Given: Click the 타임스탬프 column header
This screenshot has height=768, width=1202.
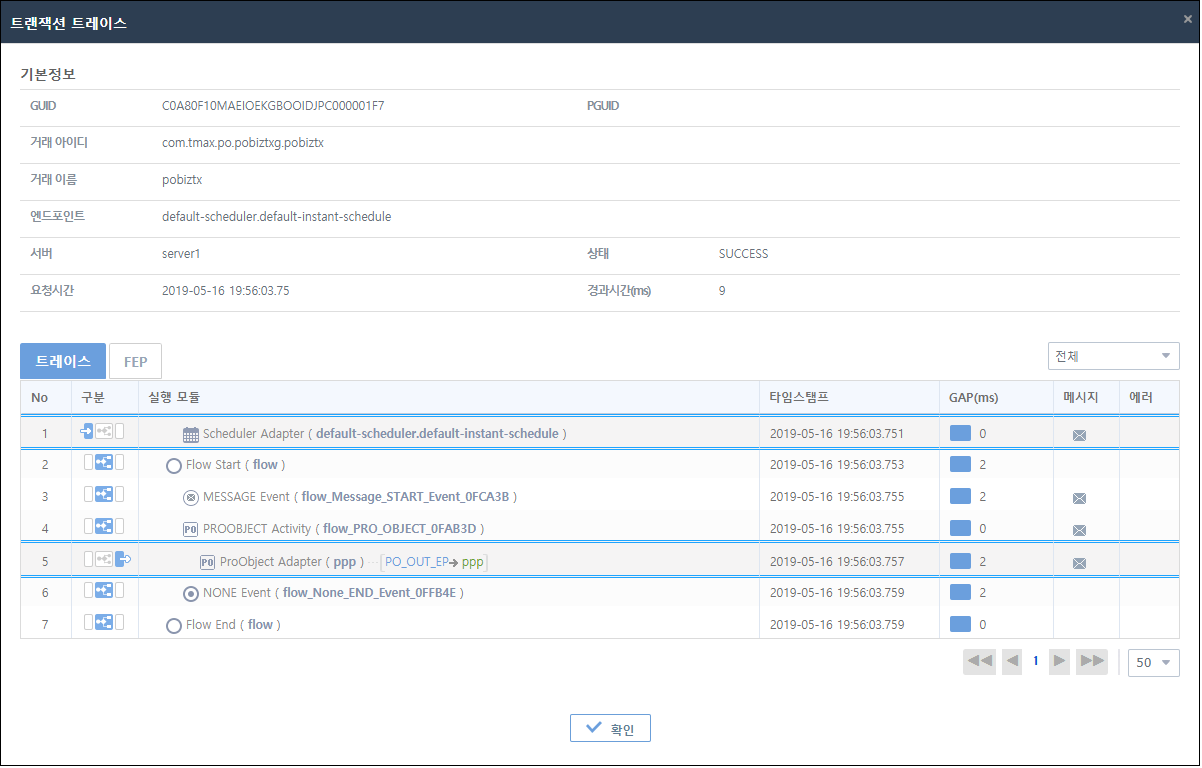Looking at the screenshot, I should (x=849, y=398).
